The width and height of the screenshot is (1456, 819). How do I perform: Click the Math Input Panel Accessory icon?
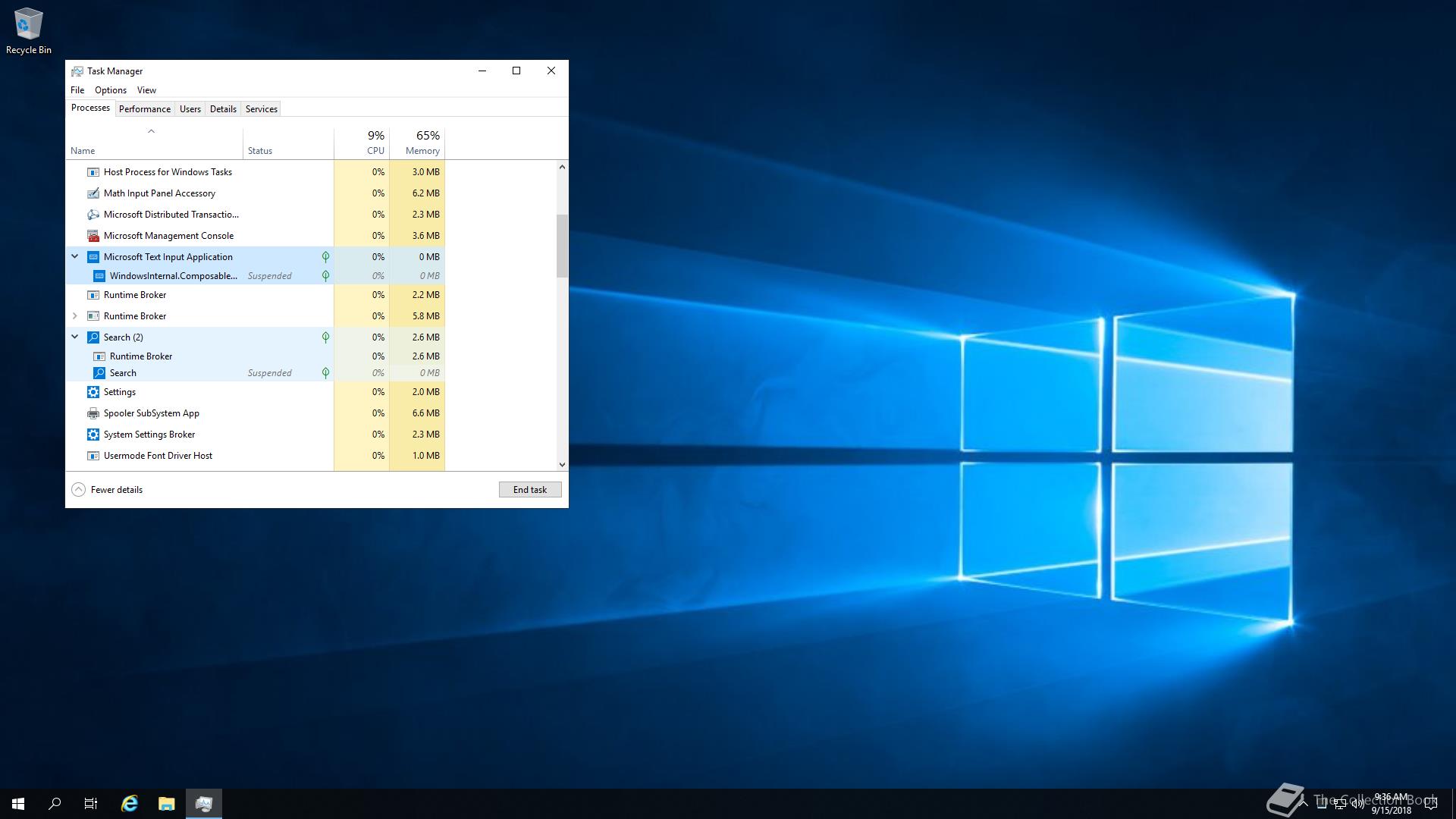93,193
